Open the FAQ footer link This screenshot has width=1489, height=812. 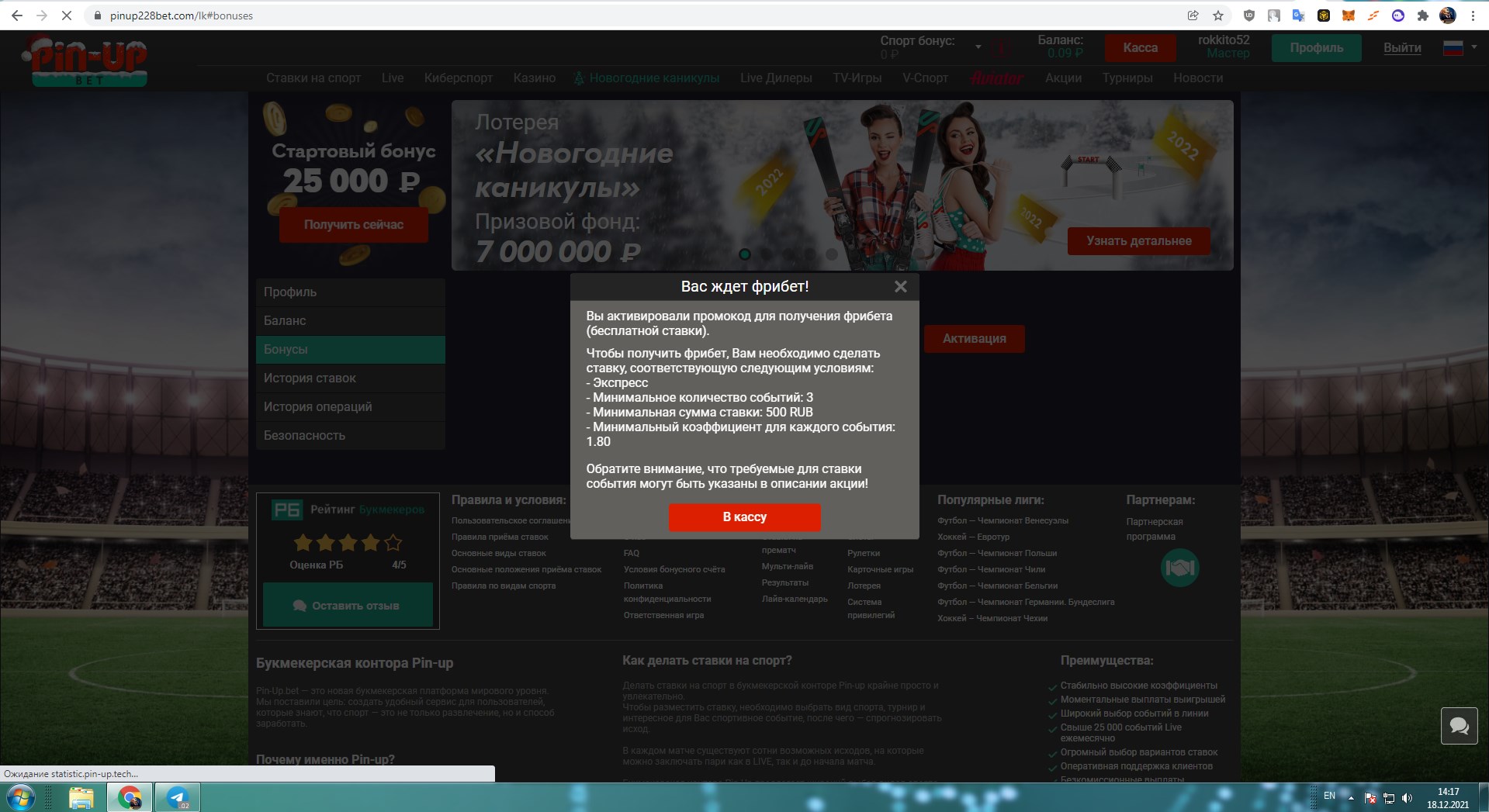632,554
